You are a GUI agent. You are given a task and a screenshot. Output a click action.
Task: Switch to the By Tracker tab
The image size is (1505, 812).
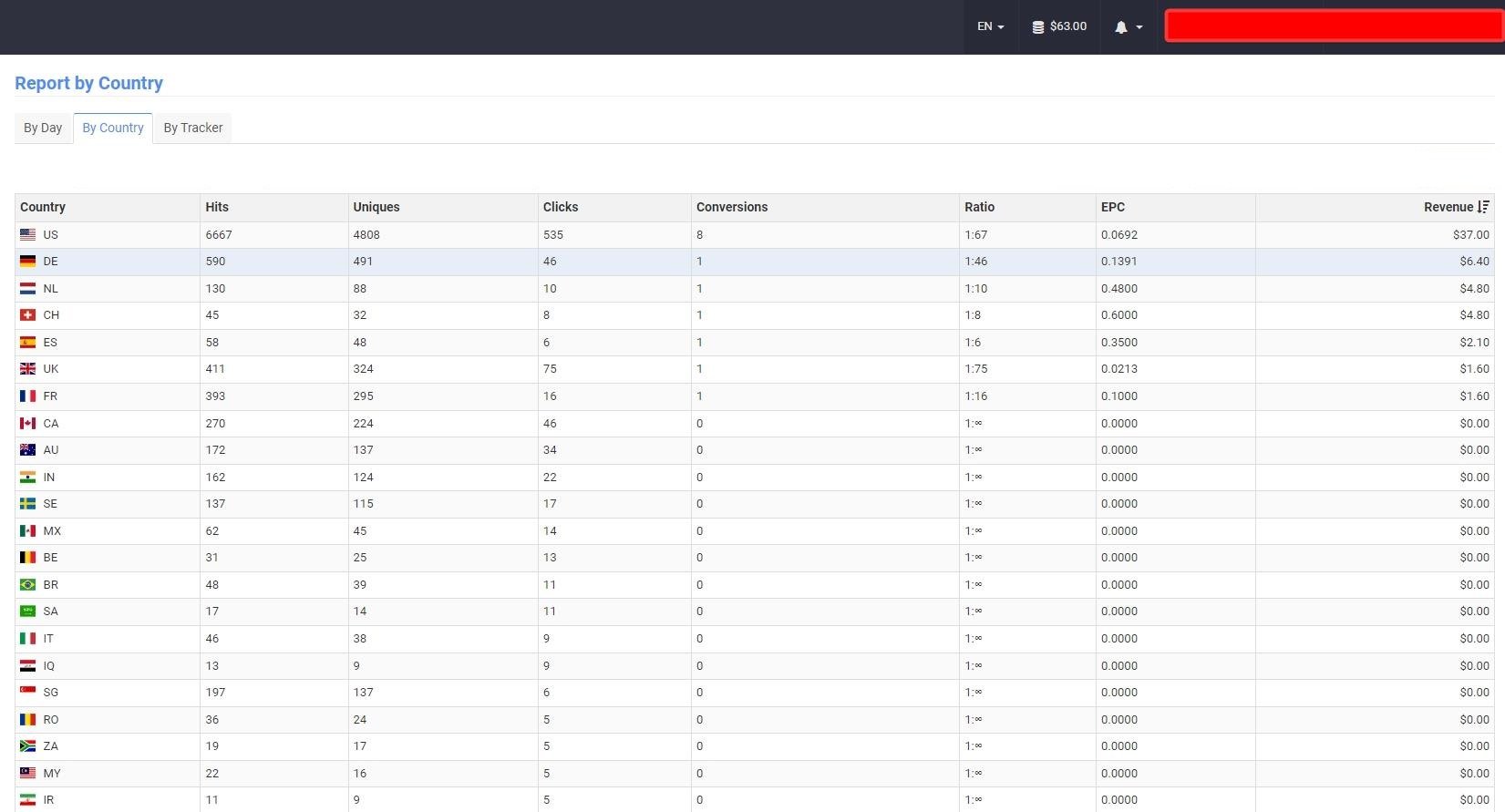coord(193,128)
